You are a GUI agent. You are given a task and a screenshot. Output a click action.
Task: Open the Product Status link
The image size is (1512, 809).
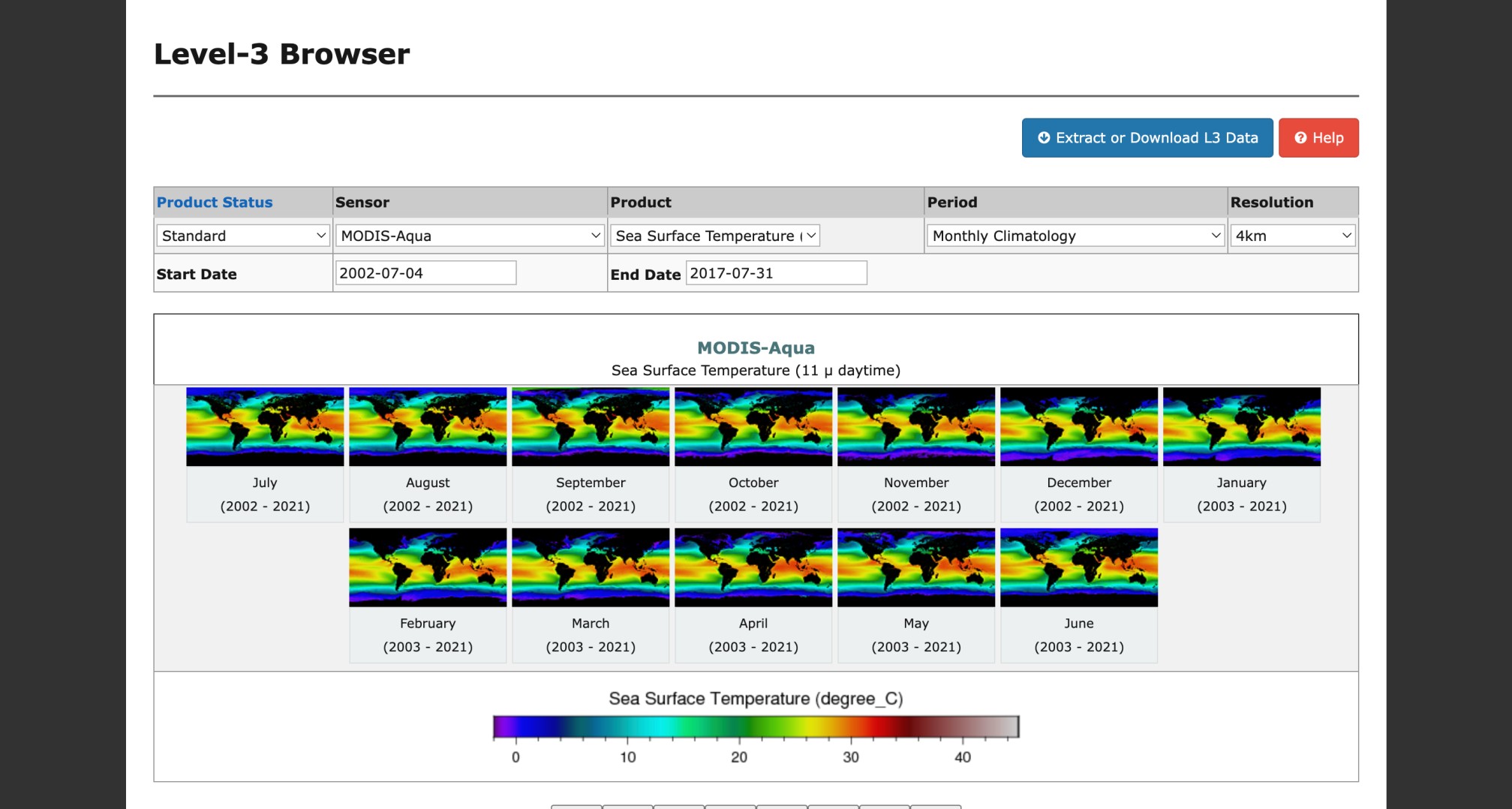(215, 203)
